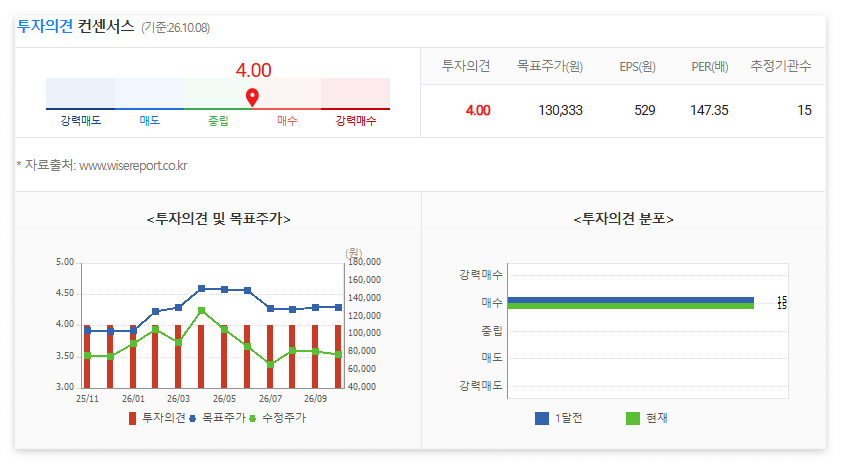Screen dimensions: 841x464
Task: Click the 26/07 x-axis label
Action: pos(270,399)
